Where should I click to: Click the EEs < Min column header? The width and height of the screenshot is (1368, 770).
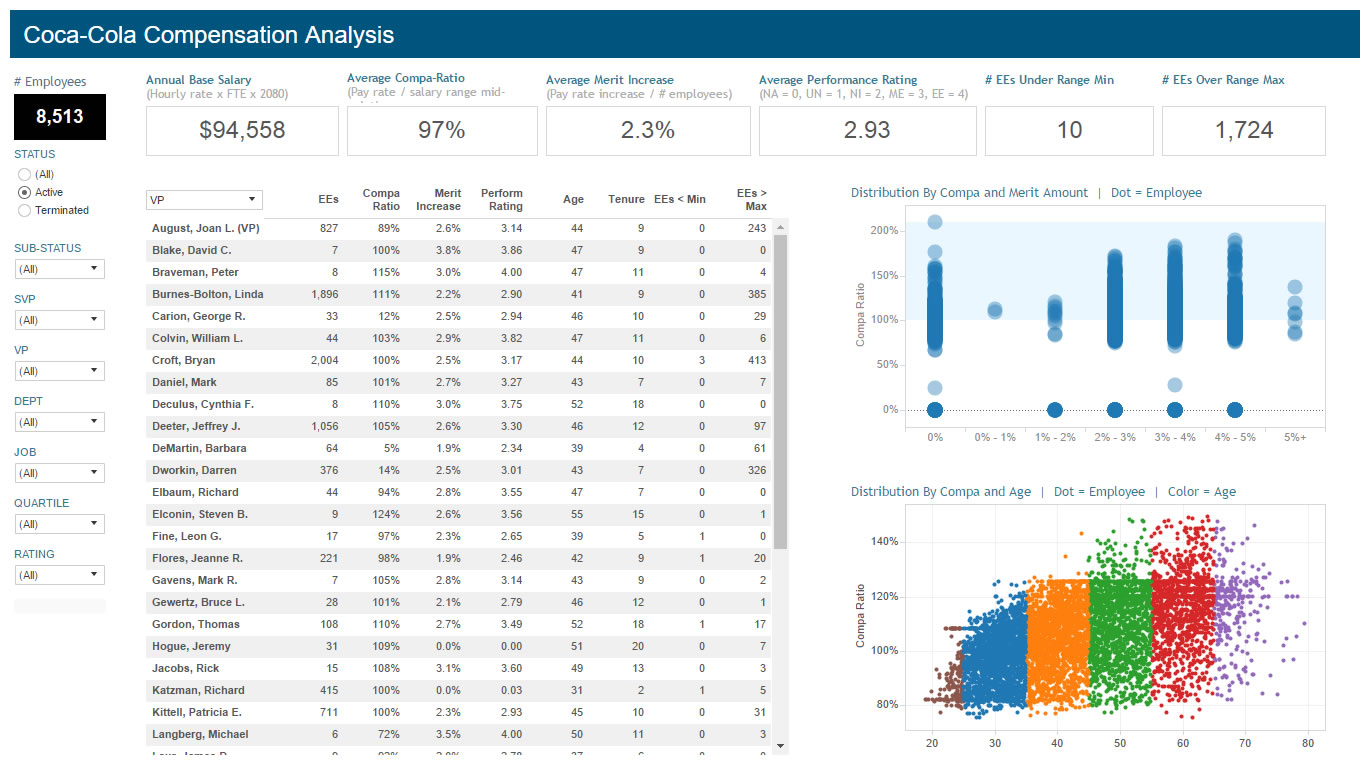tap(680, 200)
